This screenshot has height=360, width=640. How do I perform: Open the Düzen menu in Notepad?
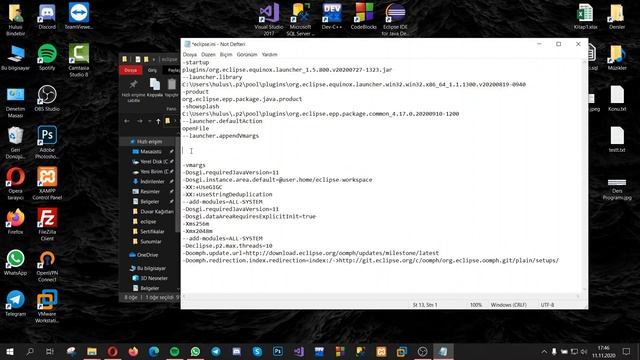click(x=208, y=54)
